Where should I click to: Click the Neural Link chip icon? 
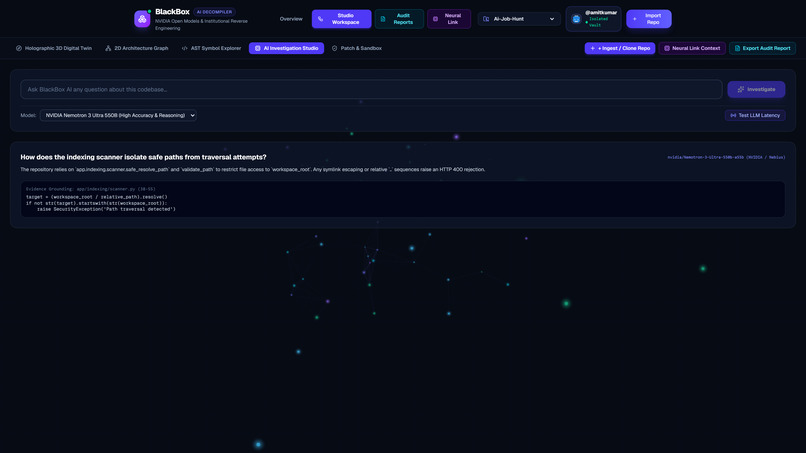[x=435, y=19]
